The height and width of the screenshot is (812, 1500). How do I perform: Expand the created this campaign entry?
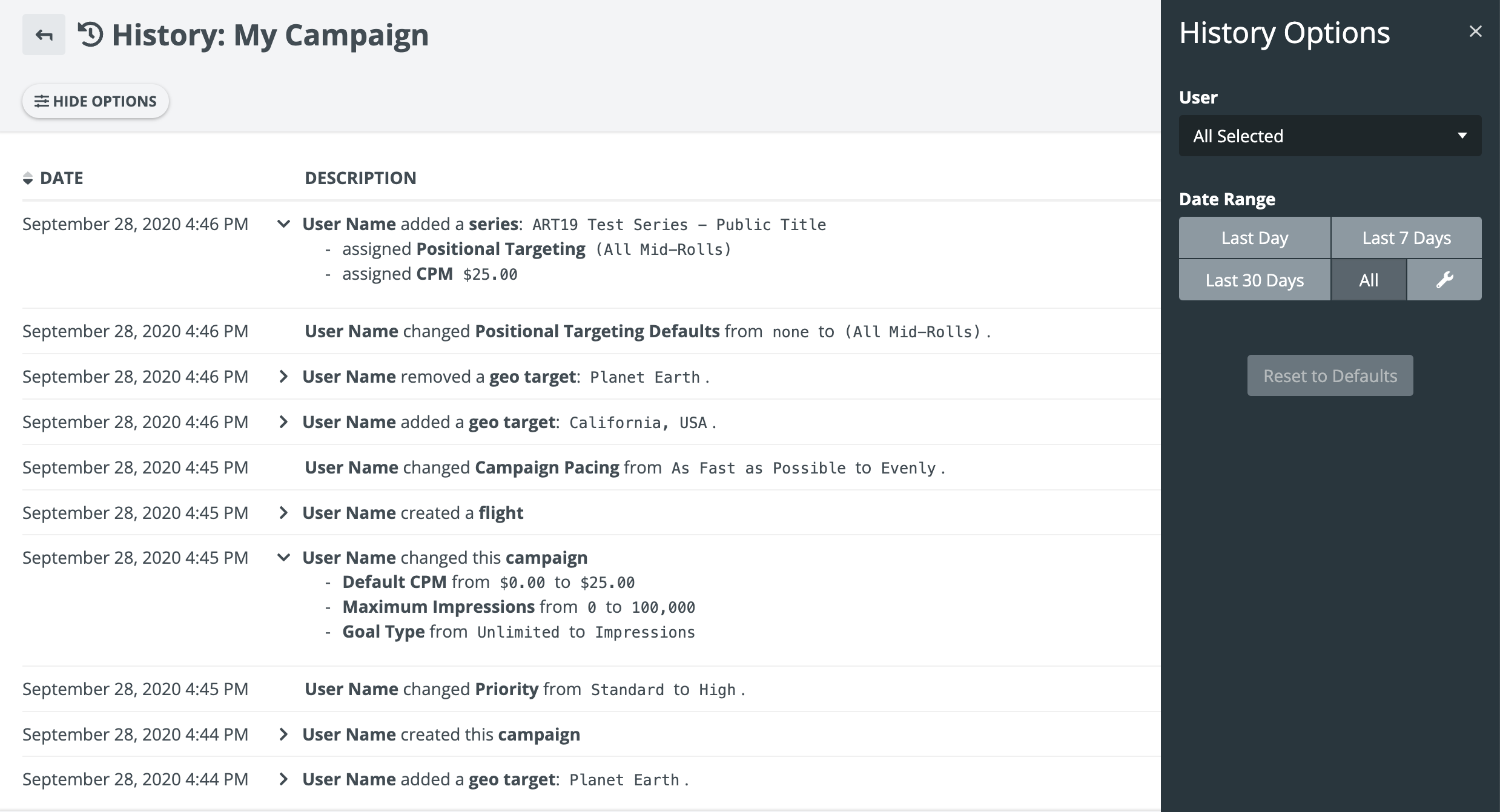283,734
